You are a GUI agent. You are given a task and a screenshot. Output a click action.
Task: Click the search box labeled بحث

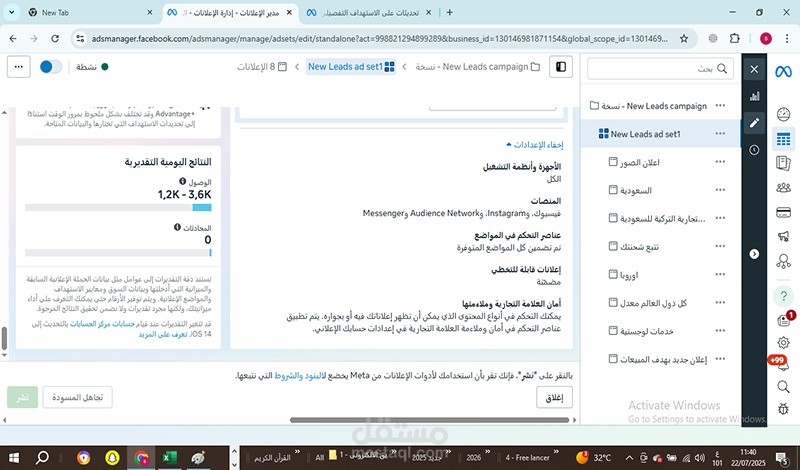[x=660, y=68]
